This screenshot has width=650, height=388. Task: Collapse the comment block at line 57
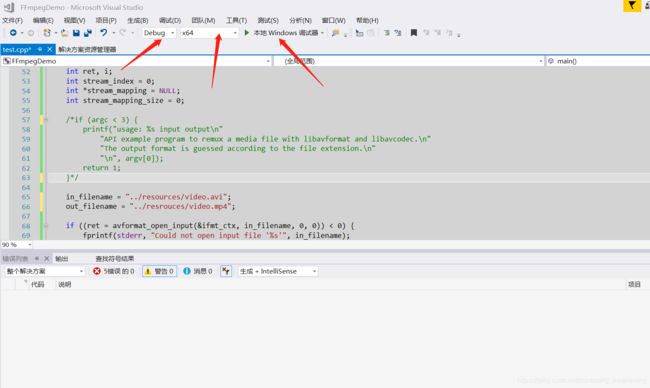tap(46, 120)
